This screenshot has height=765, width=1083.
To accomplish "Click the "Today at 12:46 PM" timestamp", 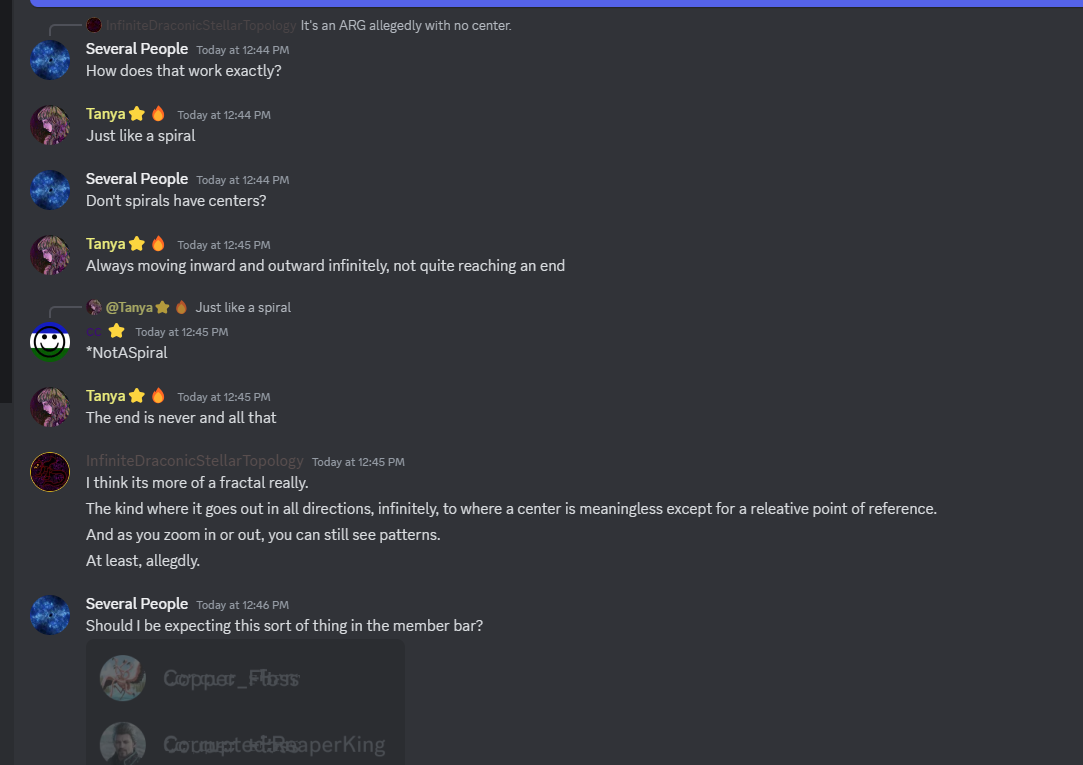I will (242, 605).
